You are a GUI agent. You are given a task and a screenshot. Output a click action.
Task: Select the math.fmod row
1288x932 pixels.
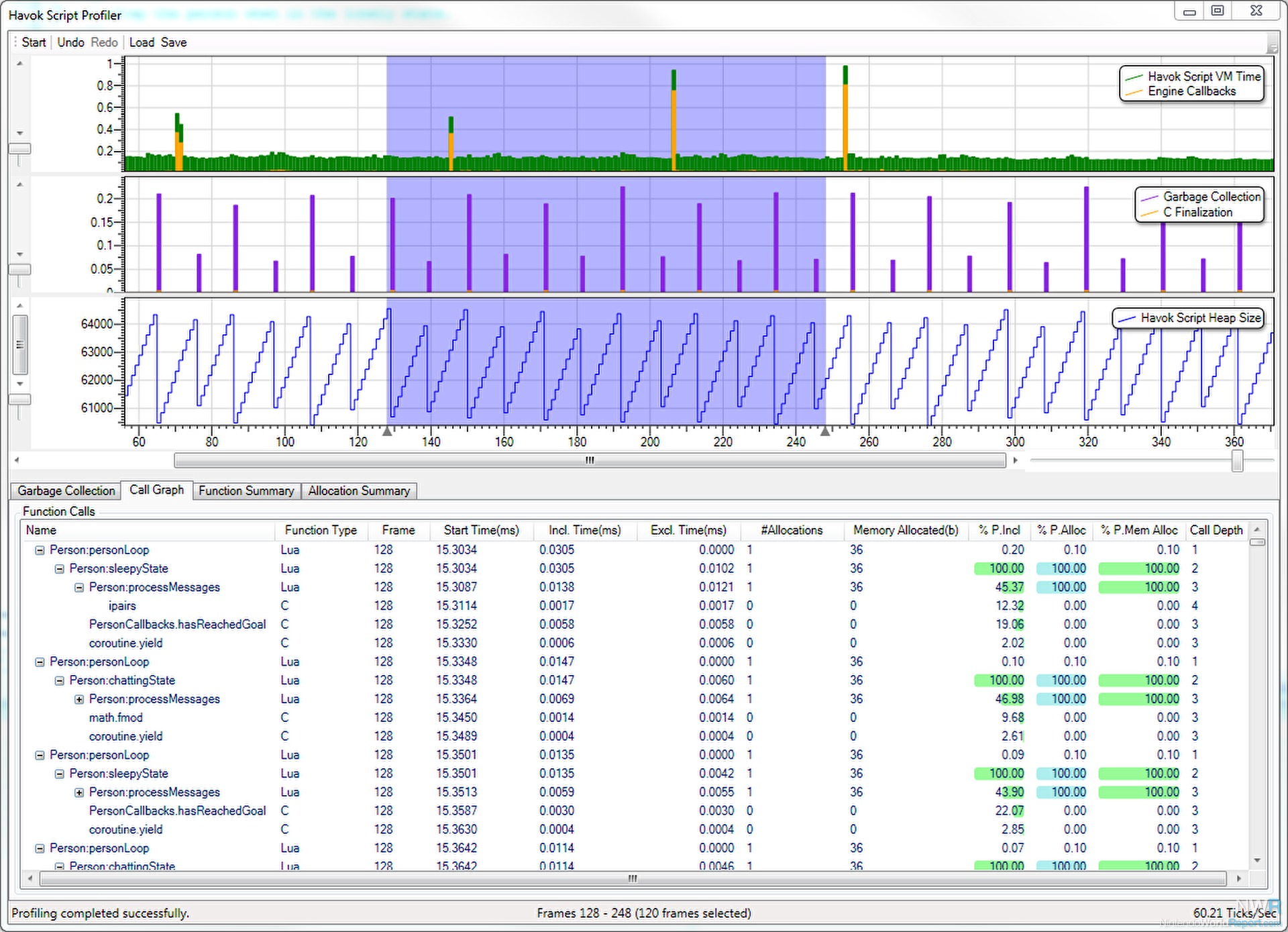click(x=635, y=718)
